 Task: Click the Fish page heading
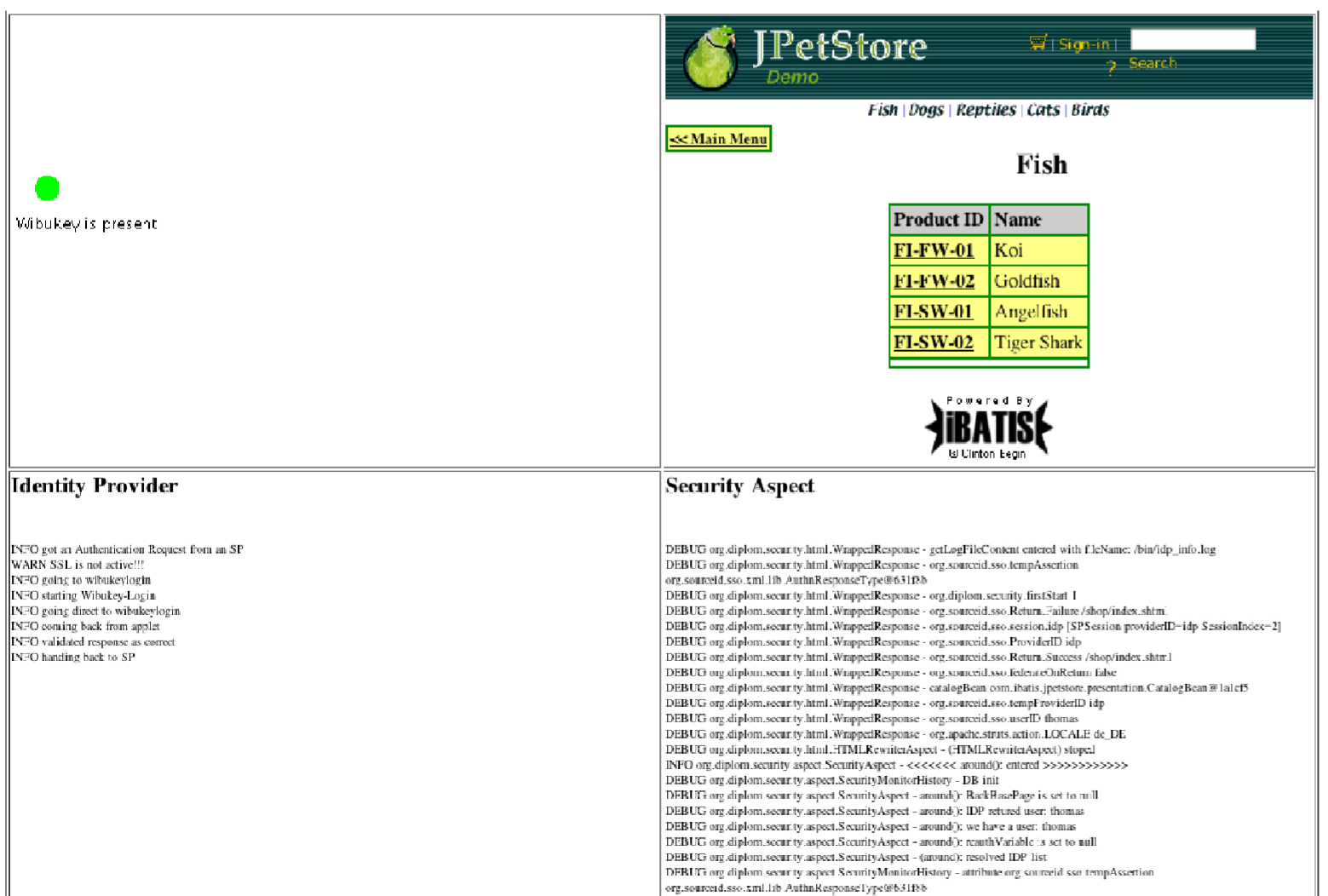coord(1041,164)
